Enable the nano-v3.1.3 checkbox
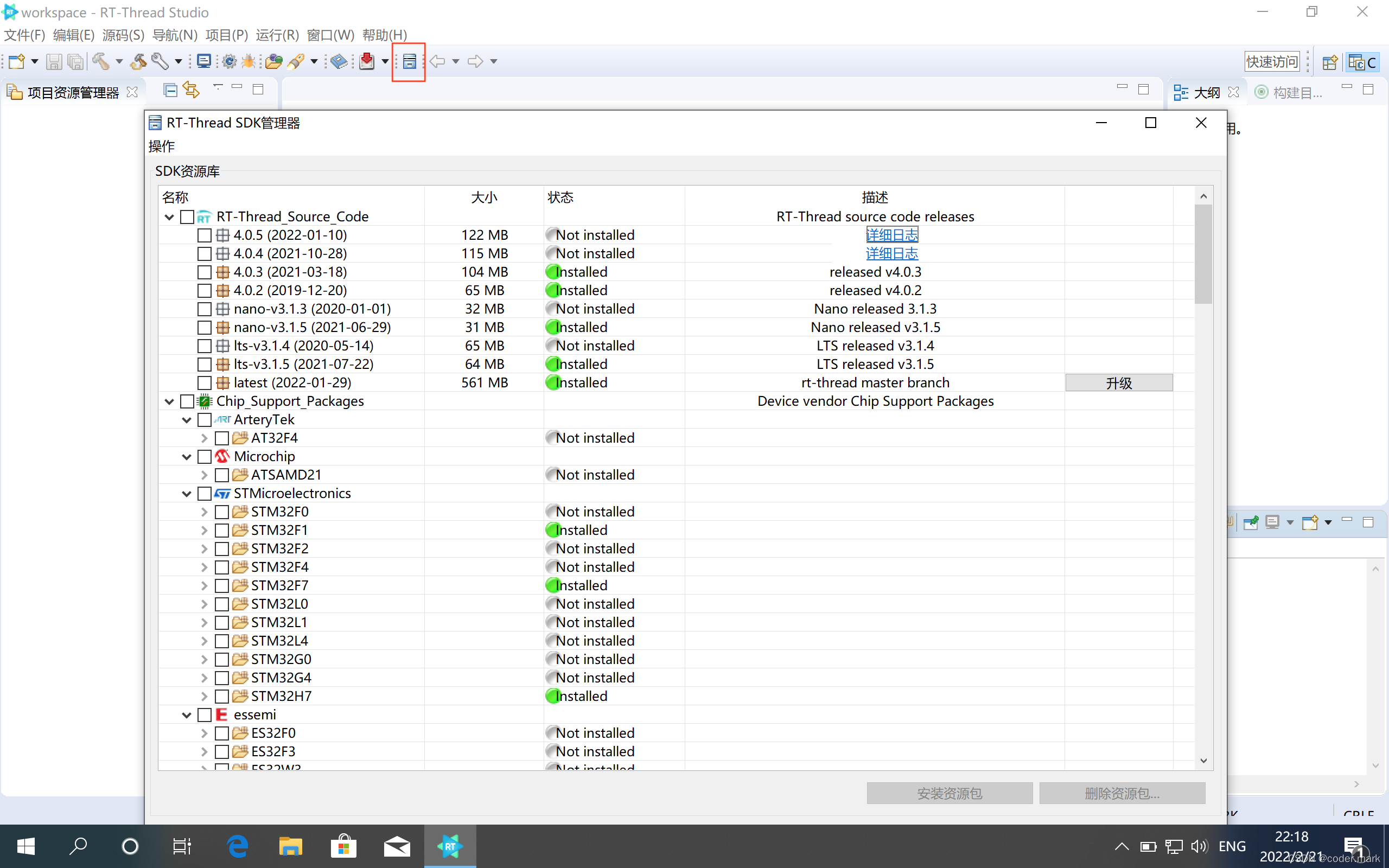Image resolution: width=1389 pixels, height=868 pixels. click(205, 309)
